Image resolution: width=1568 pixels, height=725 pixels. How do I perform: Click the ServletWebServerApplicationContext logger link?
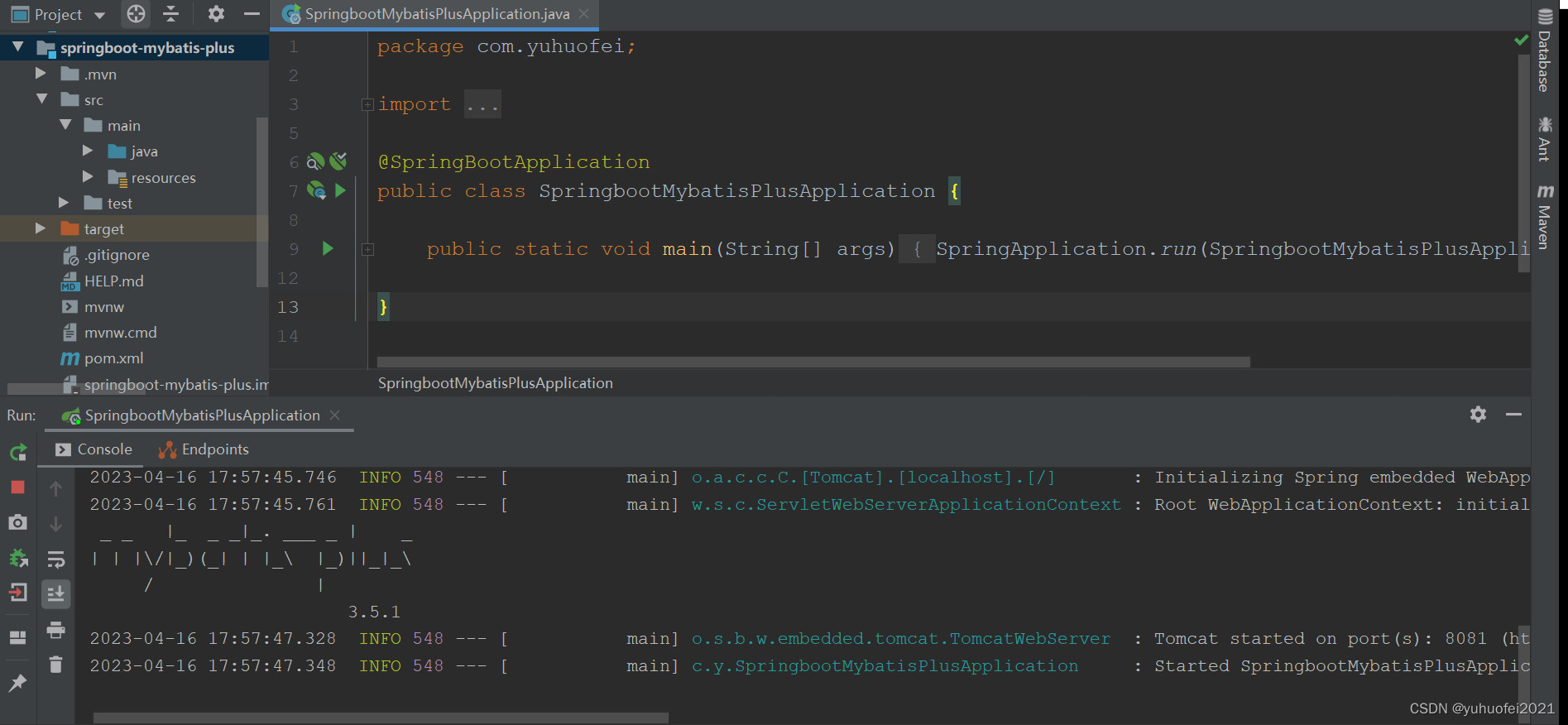point(906,504)
